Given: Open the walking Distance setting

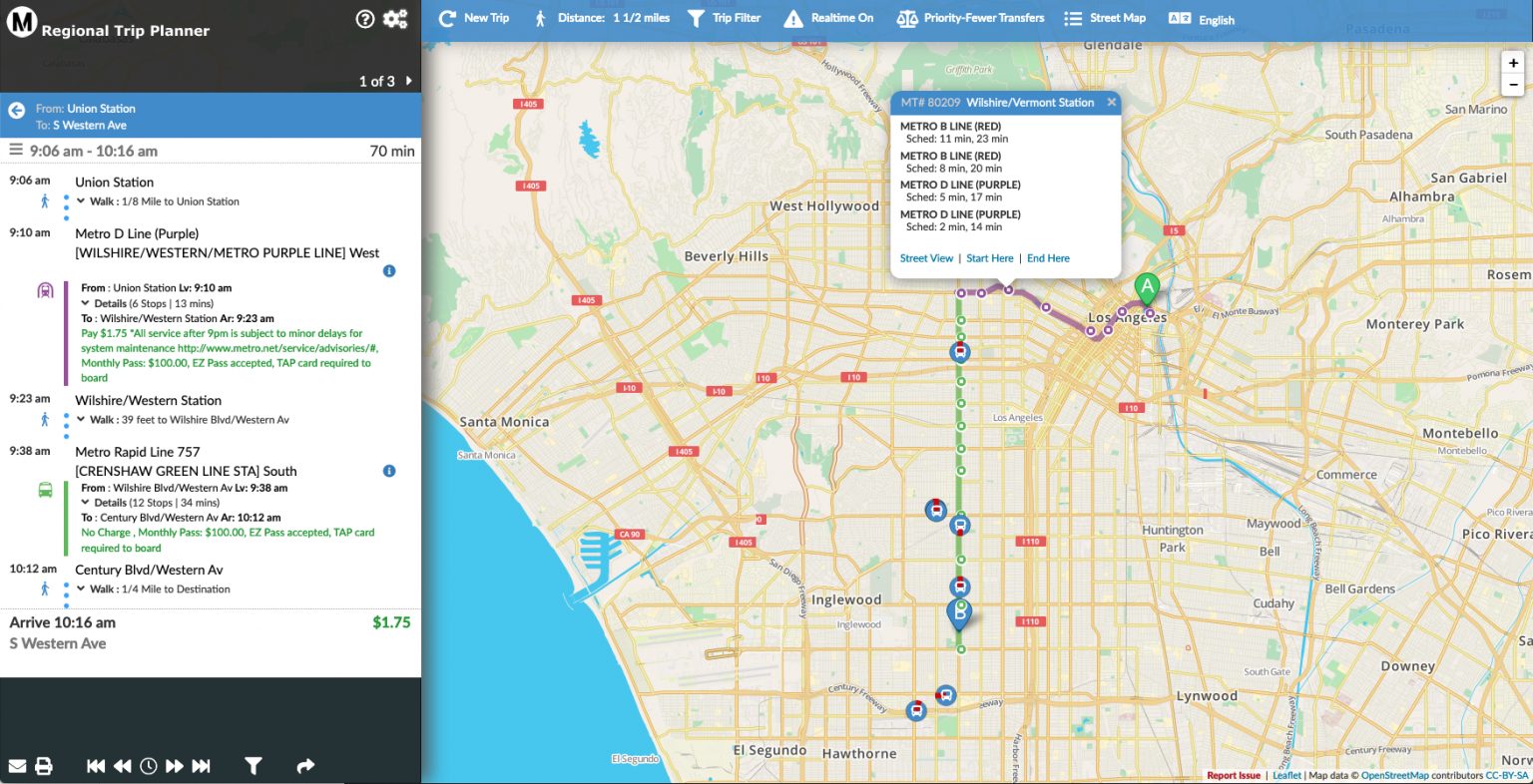Looking at the screenshot, I should tap(540, 17).
